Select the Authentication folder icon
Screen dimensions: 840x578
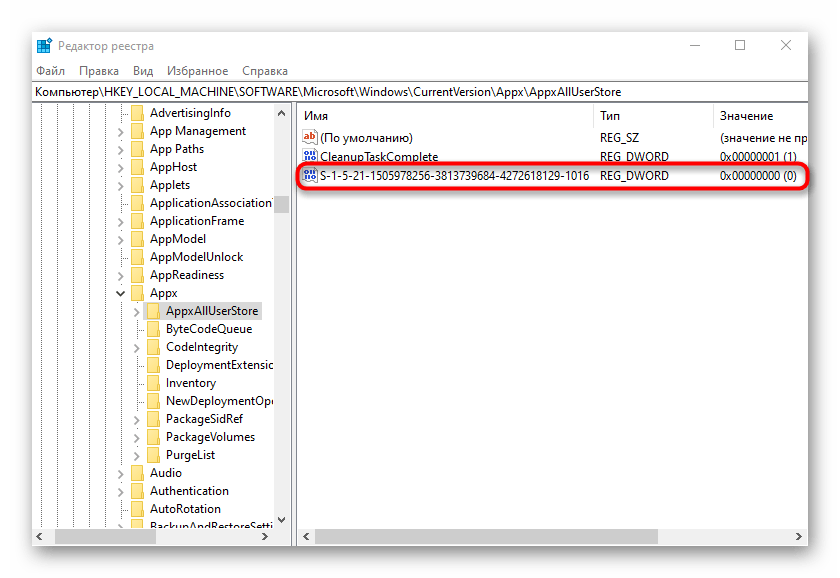138,491
